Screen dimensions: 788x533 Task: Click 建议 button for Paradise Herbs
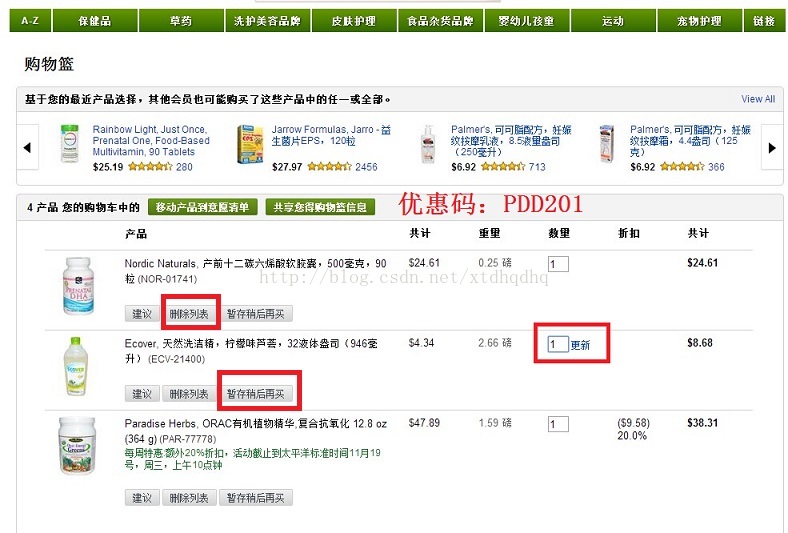[142, 498]
